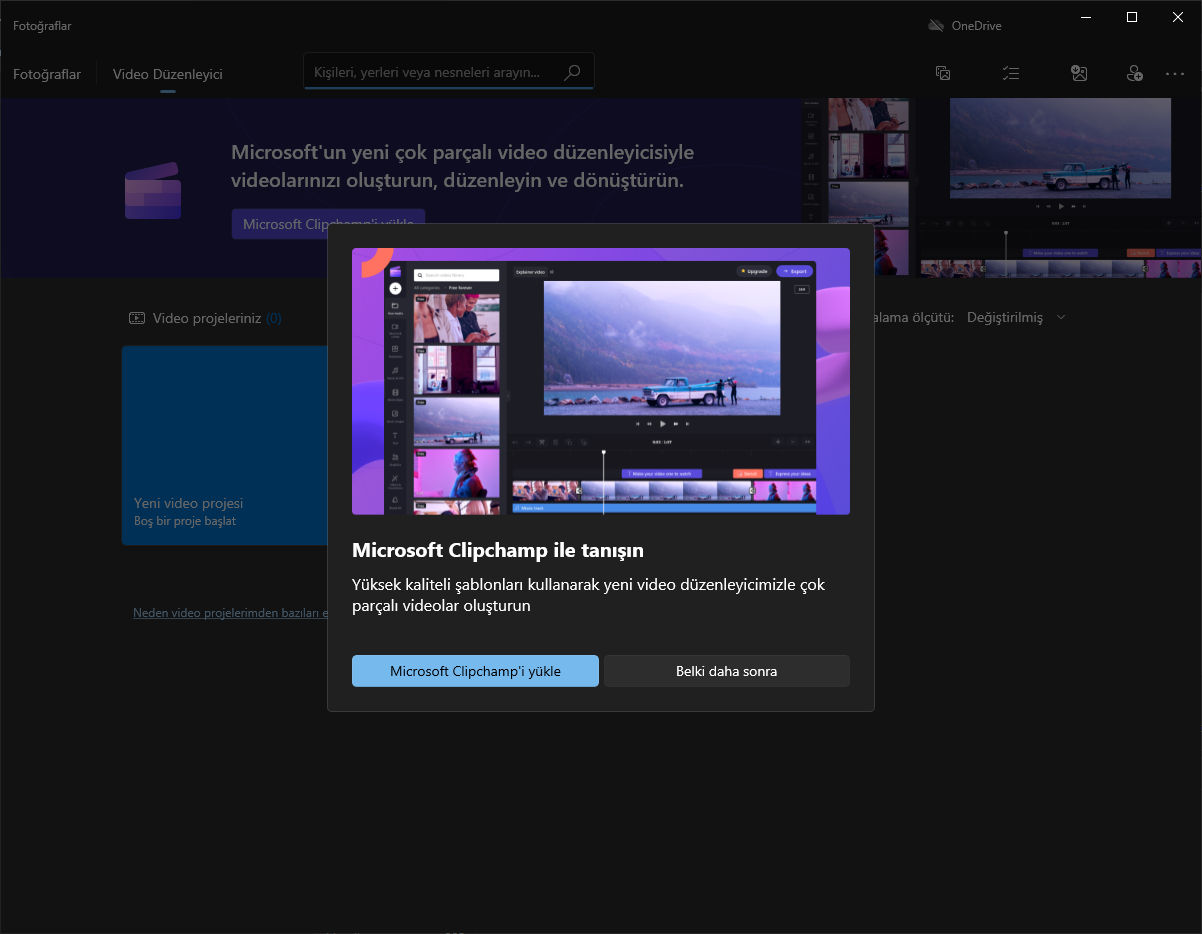Install Clipchamp from the dialog's blue button

coord(475,671)
